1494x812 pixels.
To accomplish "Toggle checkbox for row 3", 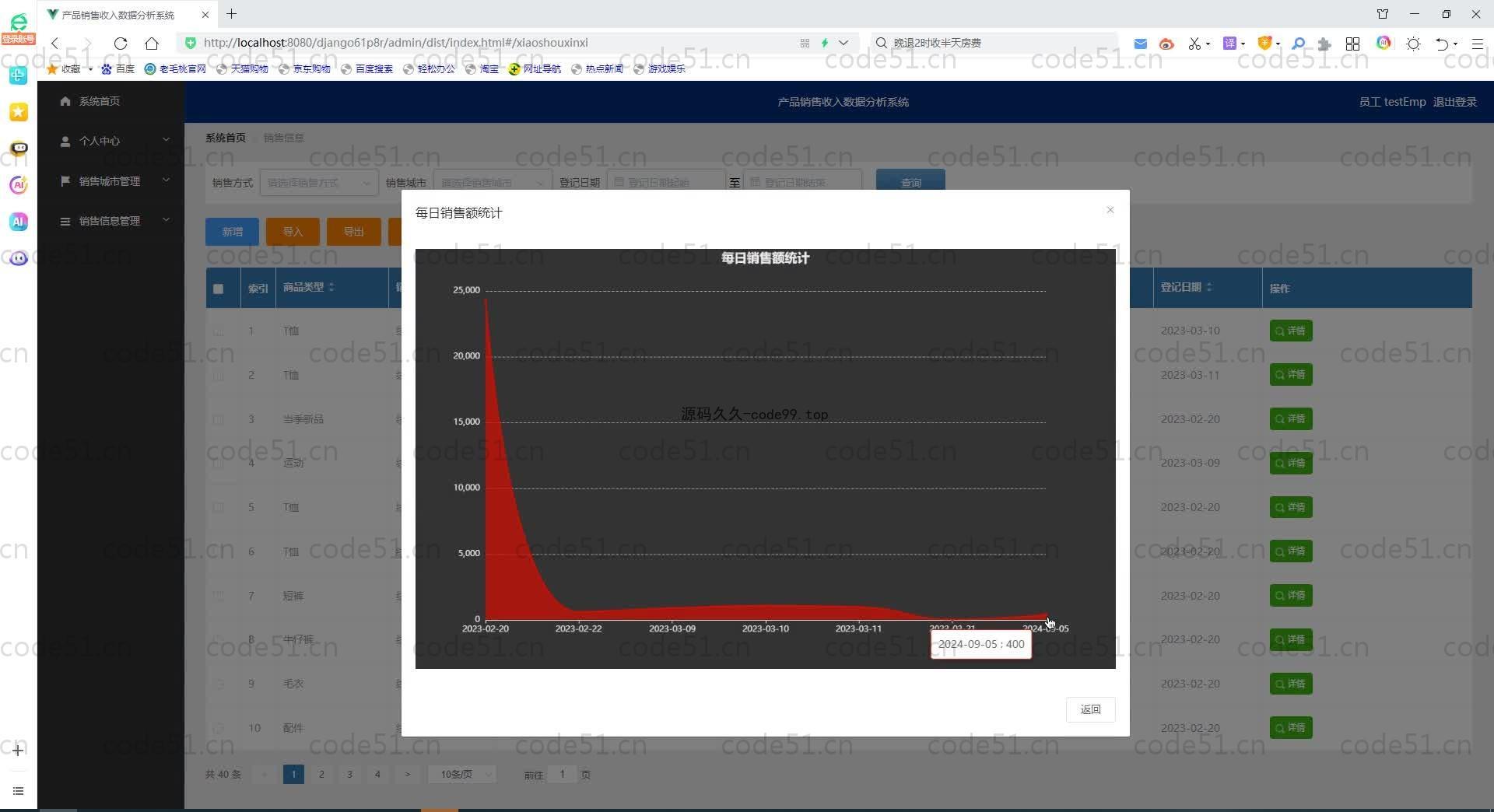I will tap(218, 419).
